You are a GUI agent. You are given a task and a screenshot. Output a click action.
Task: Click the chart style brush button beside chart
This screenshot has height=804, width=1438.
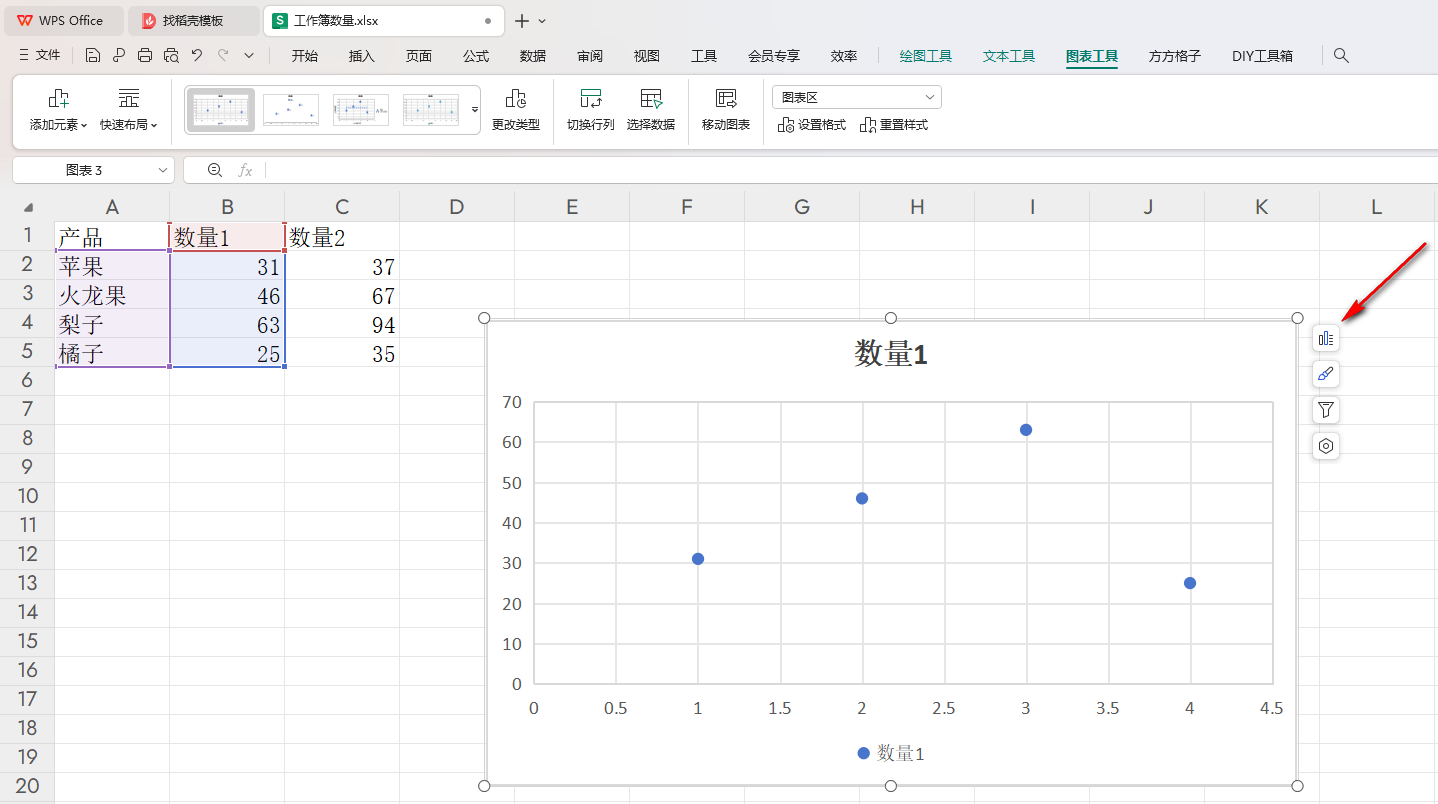coord(1326,374)
